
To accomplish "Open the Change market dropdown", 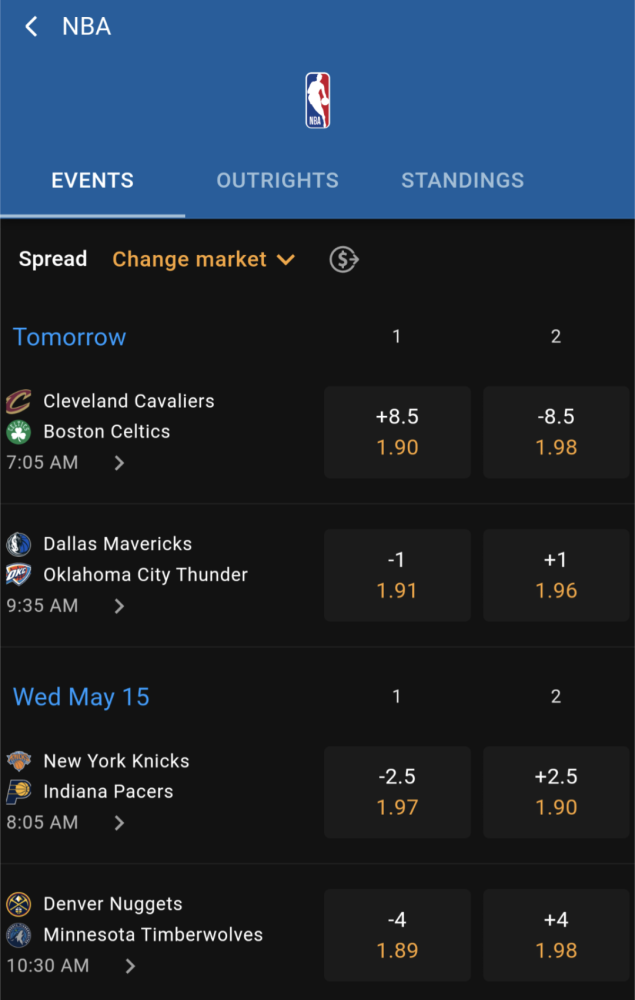I will 204,260.
